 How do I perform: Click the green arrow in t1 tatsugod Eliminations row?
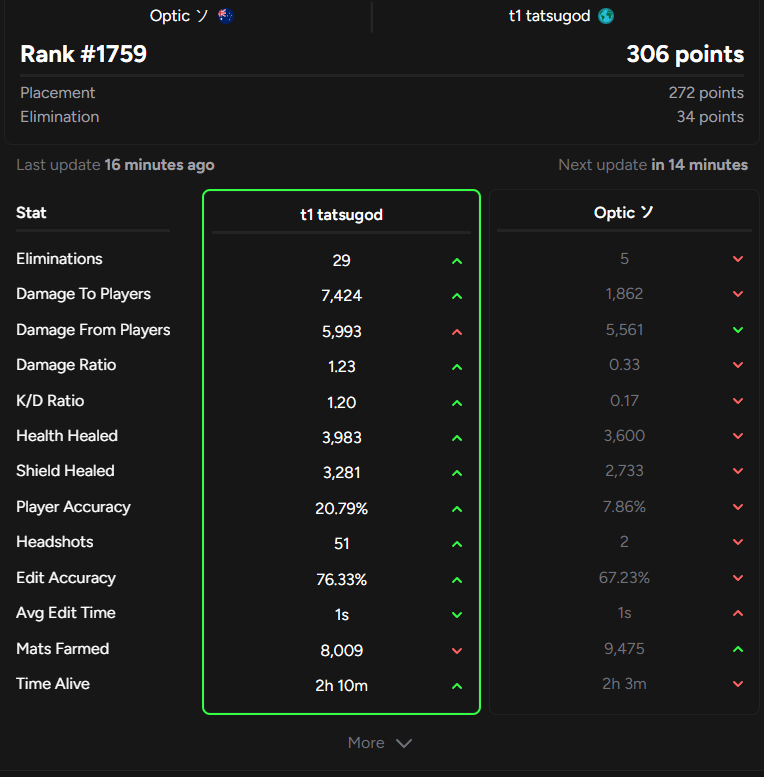pos(457,261)
